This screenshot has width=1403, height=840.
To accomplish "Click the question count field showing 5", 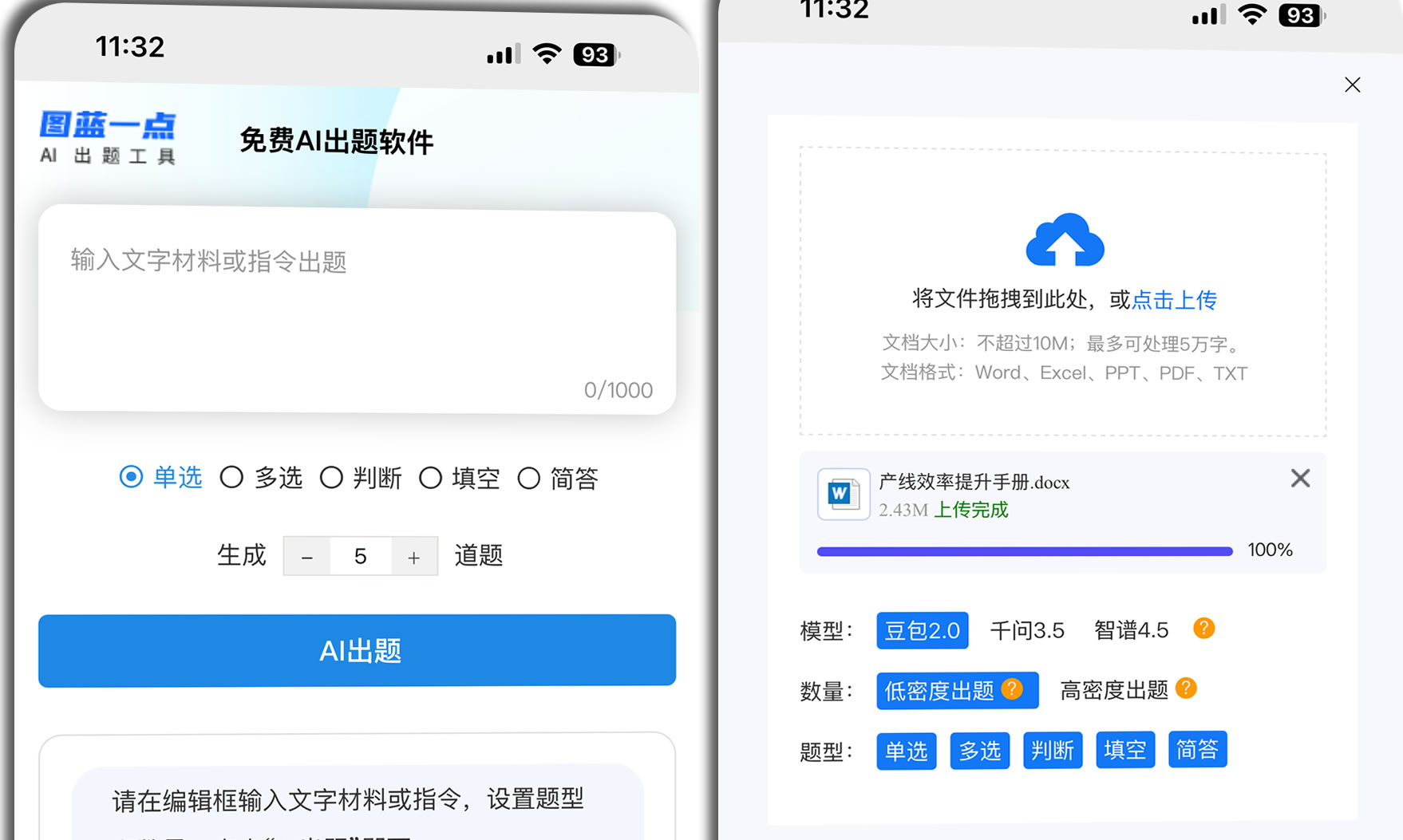I will point(360,557).
